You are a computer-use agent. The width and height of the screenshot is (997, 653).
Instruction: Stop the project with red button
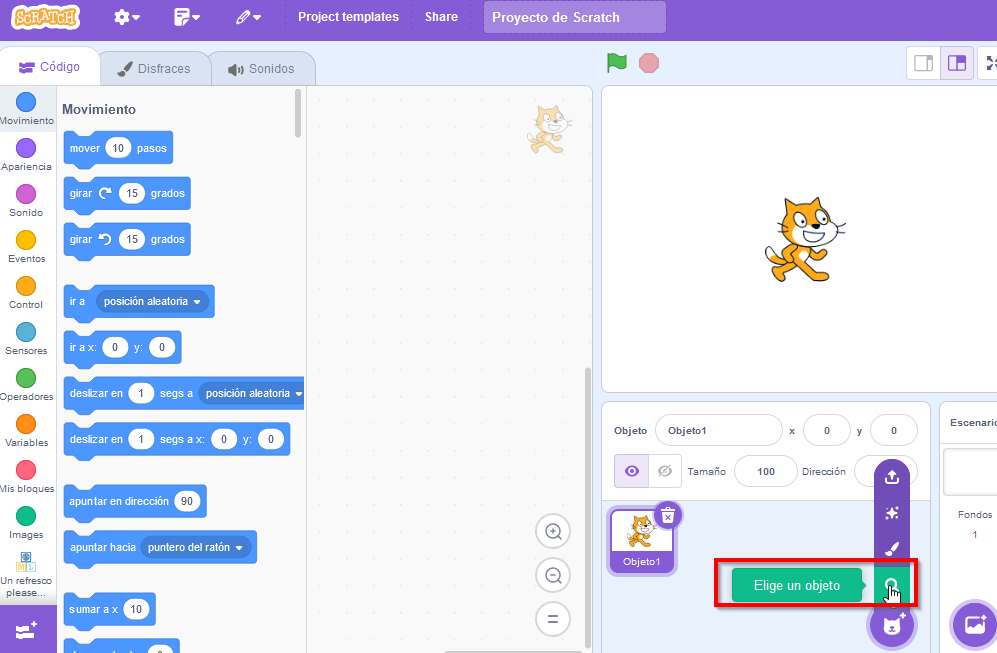tap(649, 63)
